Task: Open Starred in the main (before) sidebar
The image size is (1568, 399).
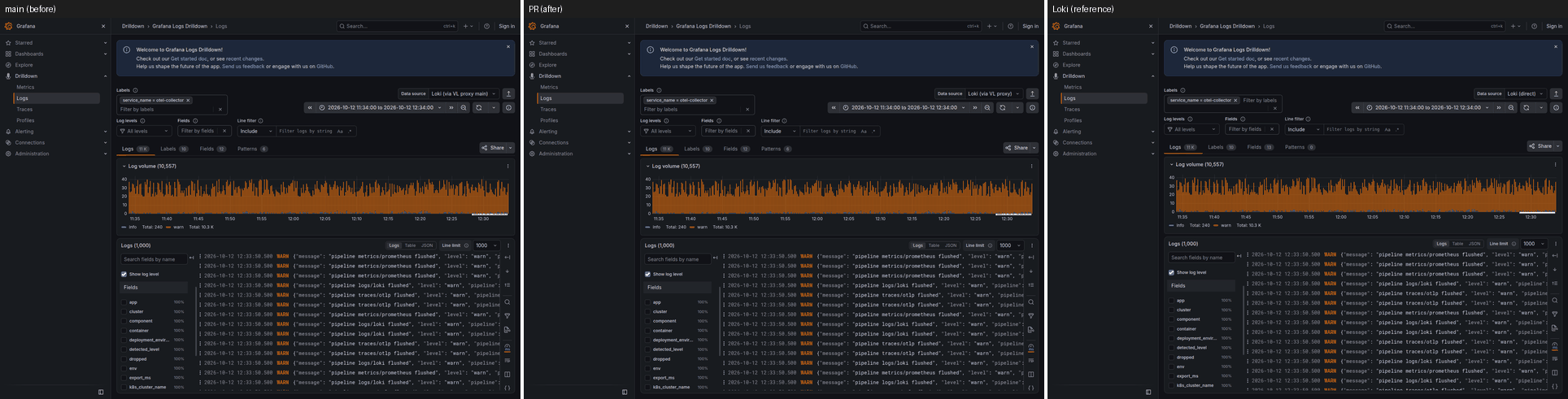Action: [x=24, y=42]
